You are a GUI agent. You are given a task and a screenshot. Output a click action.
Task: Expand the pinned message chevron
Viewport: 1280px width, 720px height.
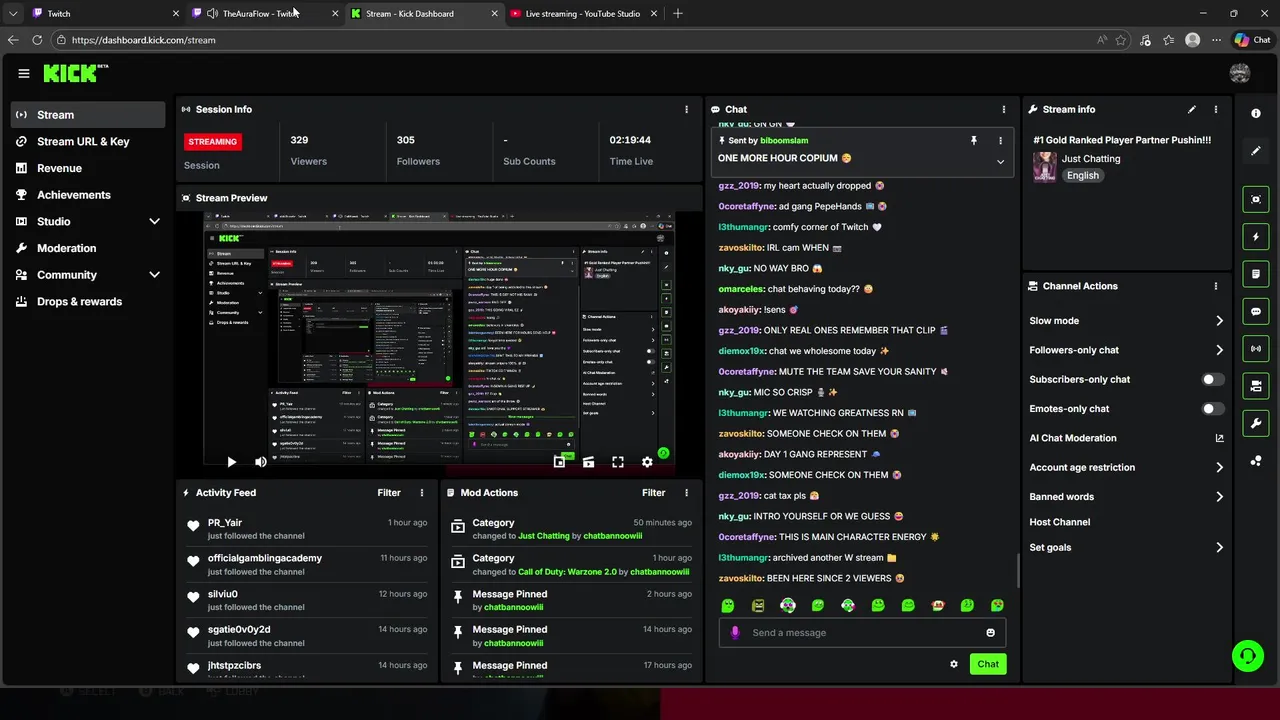point(1000,162)
